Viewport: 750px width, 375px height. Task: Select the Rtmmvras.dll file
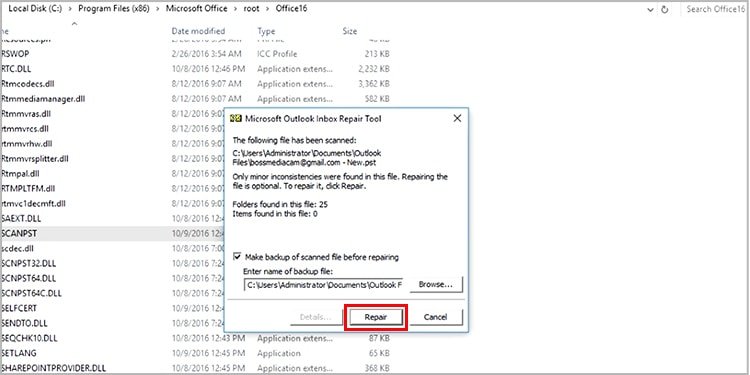click(x=26, y=114)
